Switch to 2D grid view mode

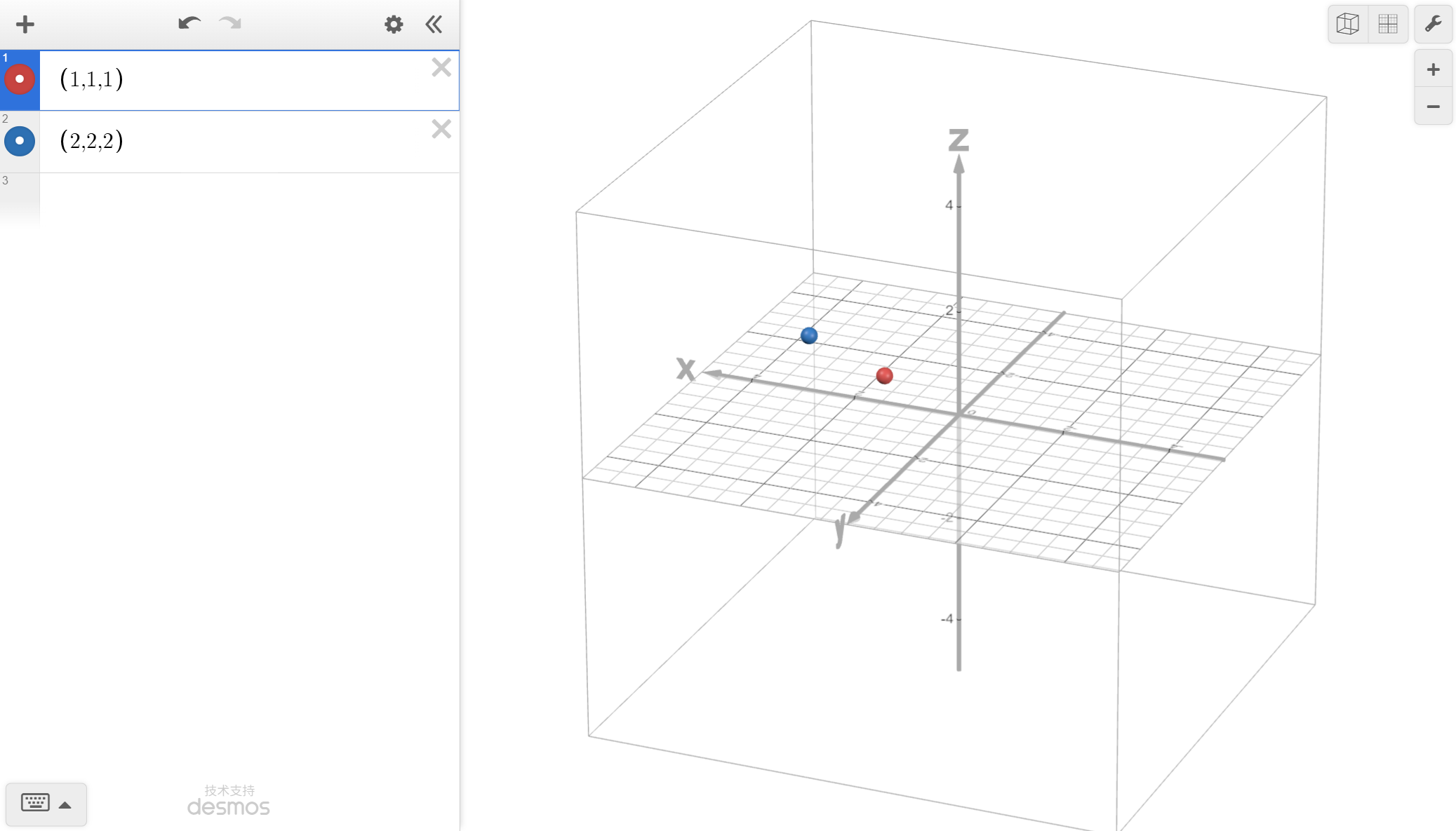point(1388,25)
